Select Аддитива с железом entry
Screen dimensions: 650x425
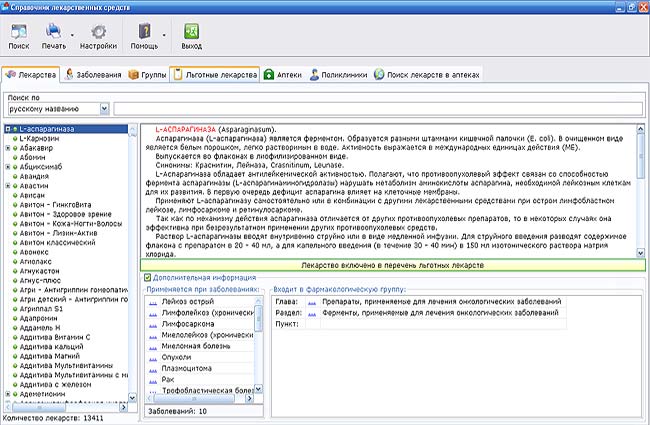(55, 384)
